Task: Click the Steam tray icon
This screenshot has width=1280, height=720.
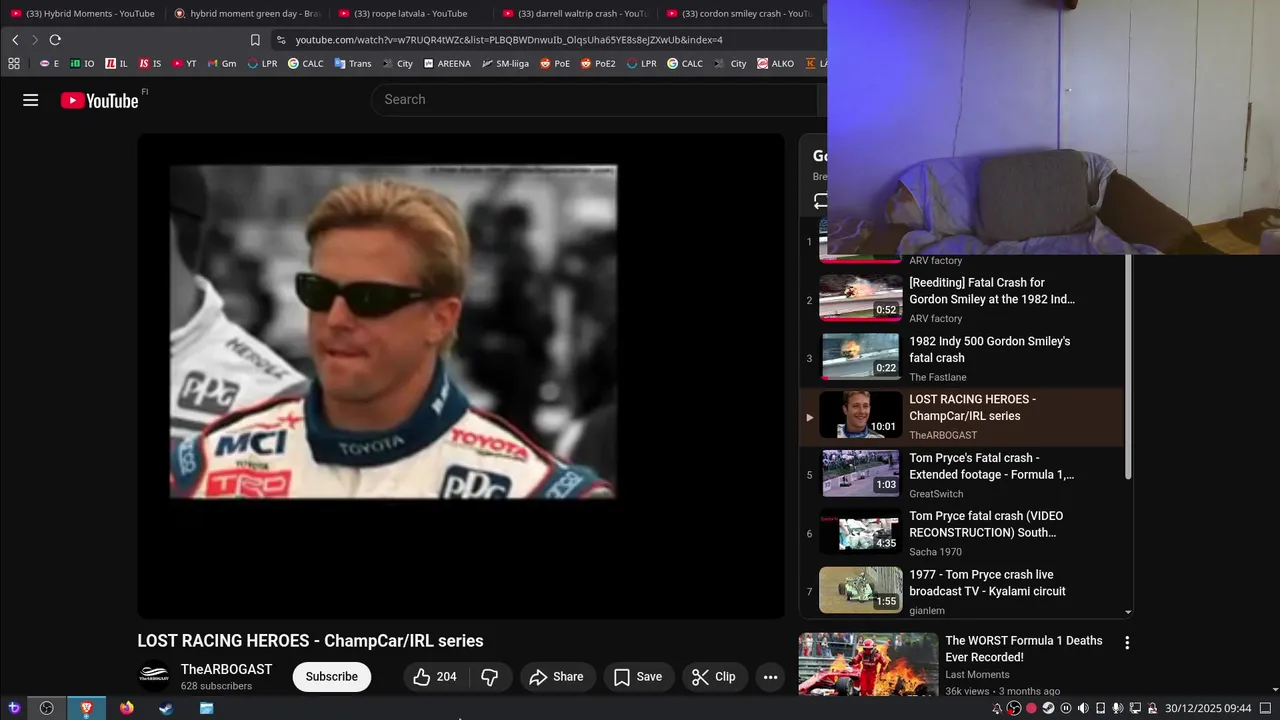Action: point(1048,708)
